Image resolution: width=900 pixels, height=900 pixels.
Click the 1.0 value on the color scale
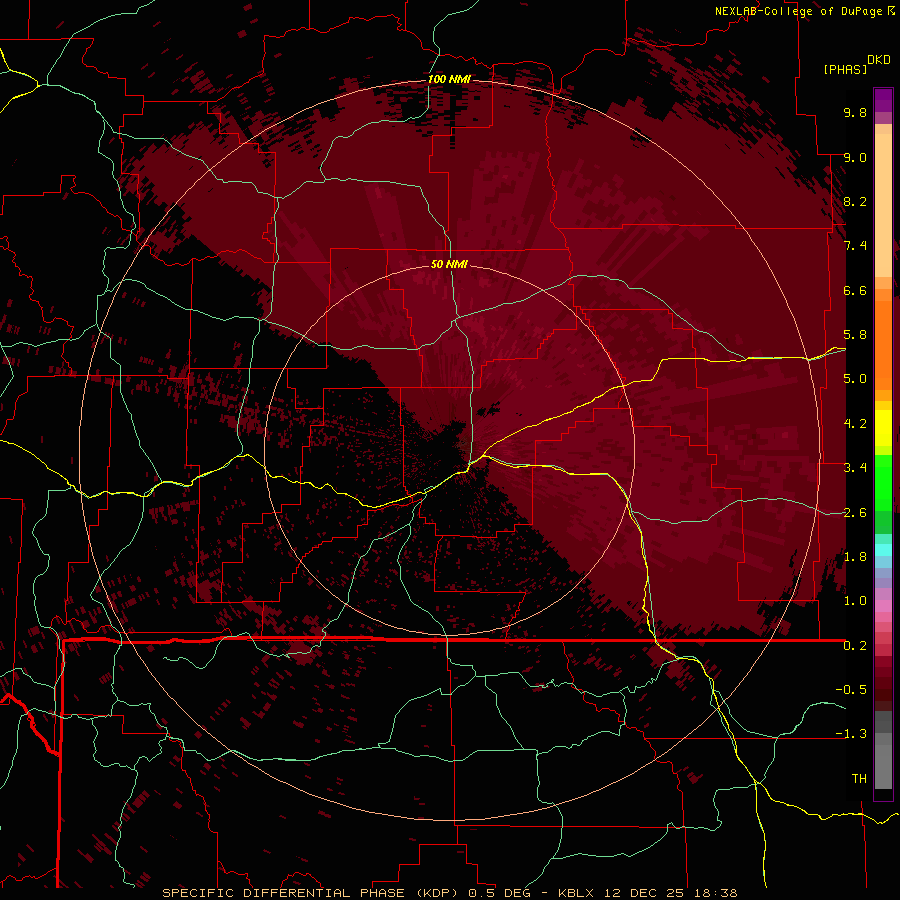[x=855, y=601]
